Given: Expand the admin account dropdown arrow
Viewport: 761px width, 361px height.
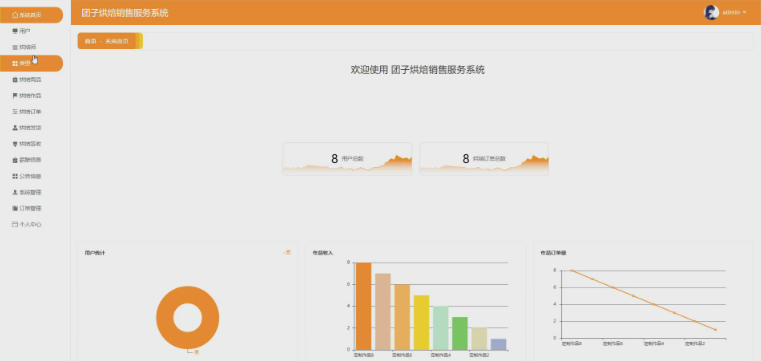Looking at the screenshot, I should point(744,13).
